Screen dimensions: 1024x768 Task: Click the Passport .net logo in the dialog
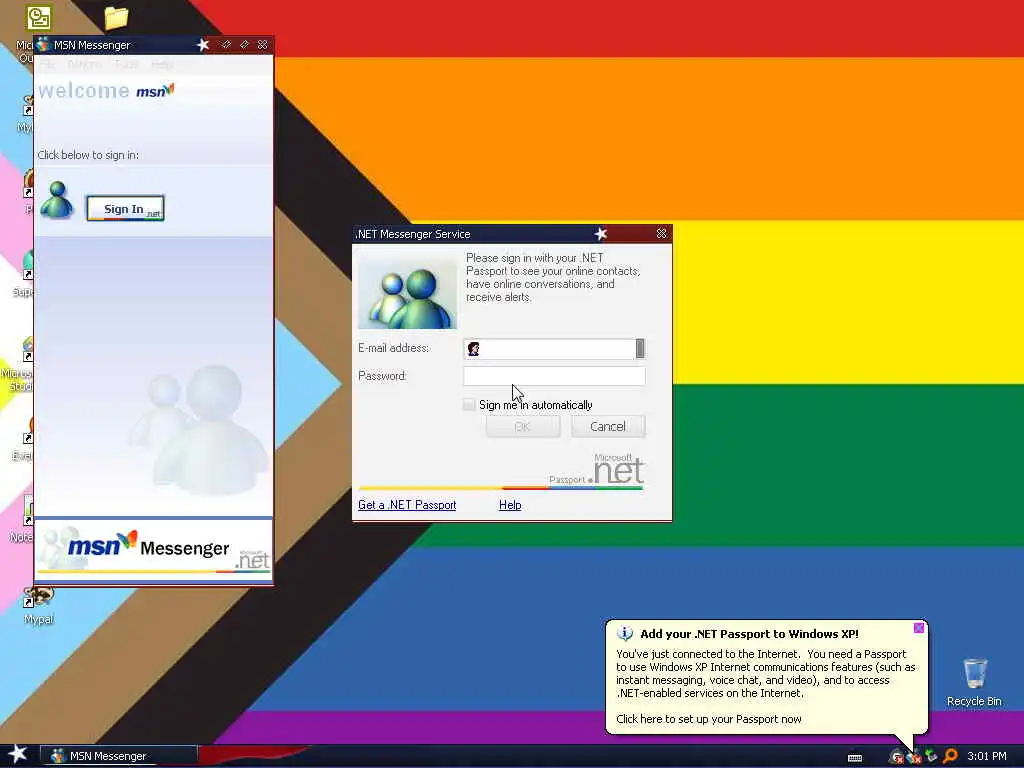click(596, 470)
